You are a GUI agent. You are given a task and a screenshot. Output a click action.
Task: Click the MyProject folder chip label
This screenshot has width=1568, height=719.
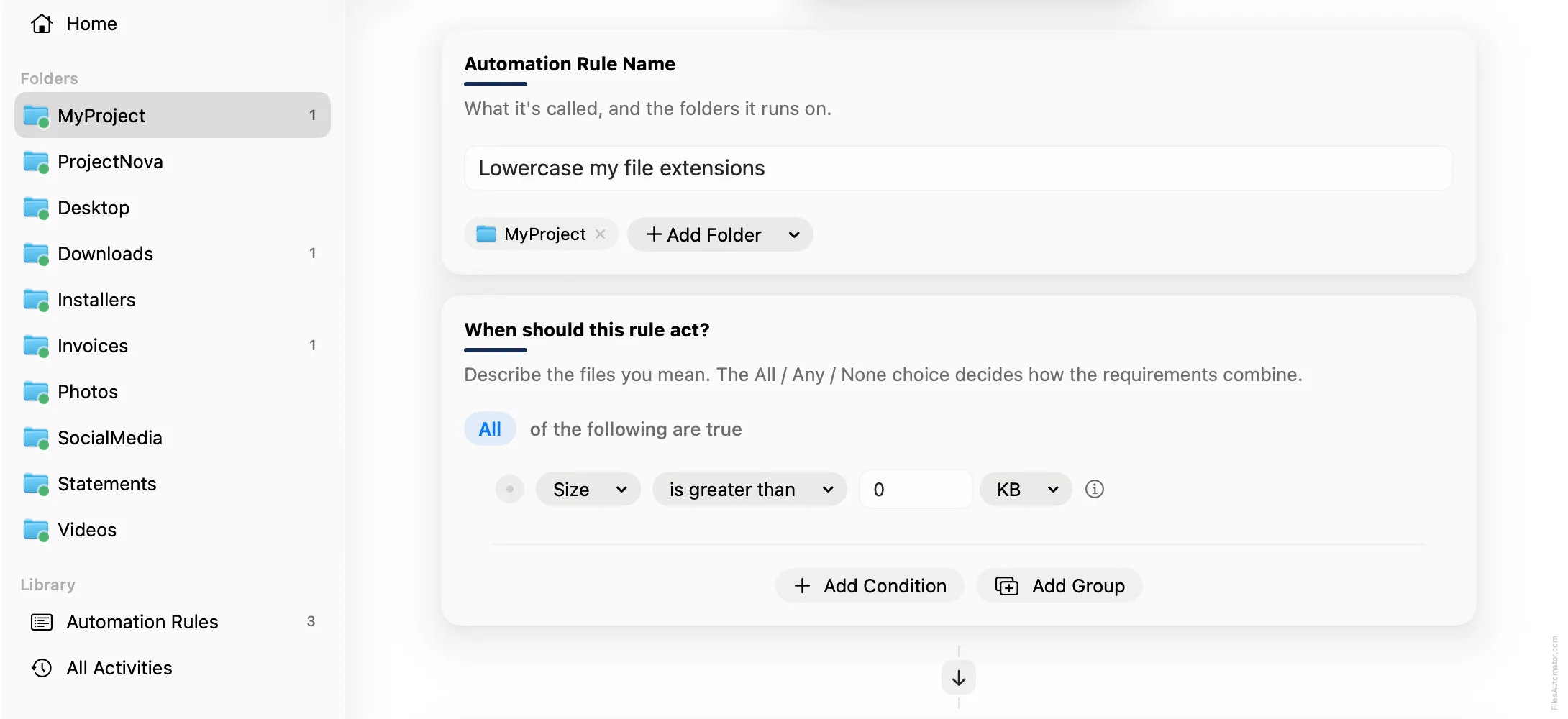tap(544, 234)
